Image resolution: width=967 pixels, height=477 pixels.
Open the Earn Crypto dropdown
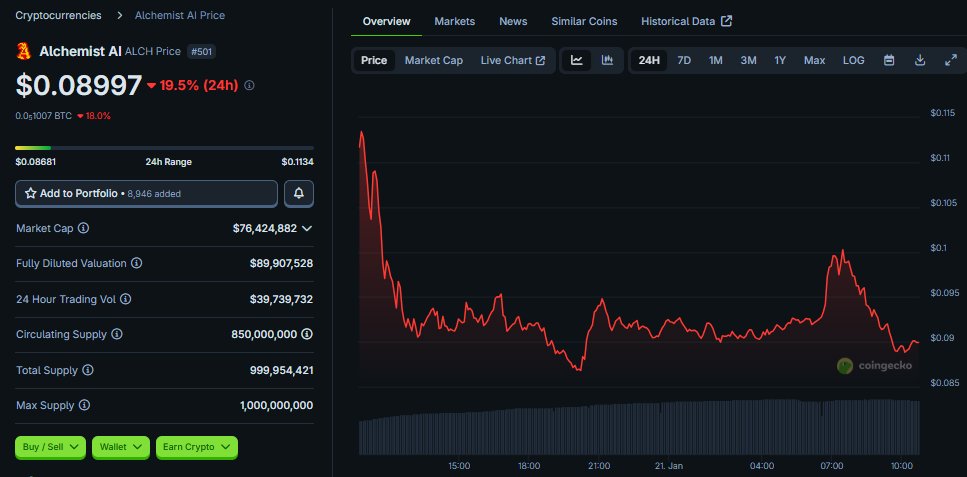pos(196,447)
